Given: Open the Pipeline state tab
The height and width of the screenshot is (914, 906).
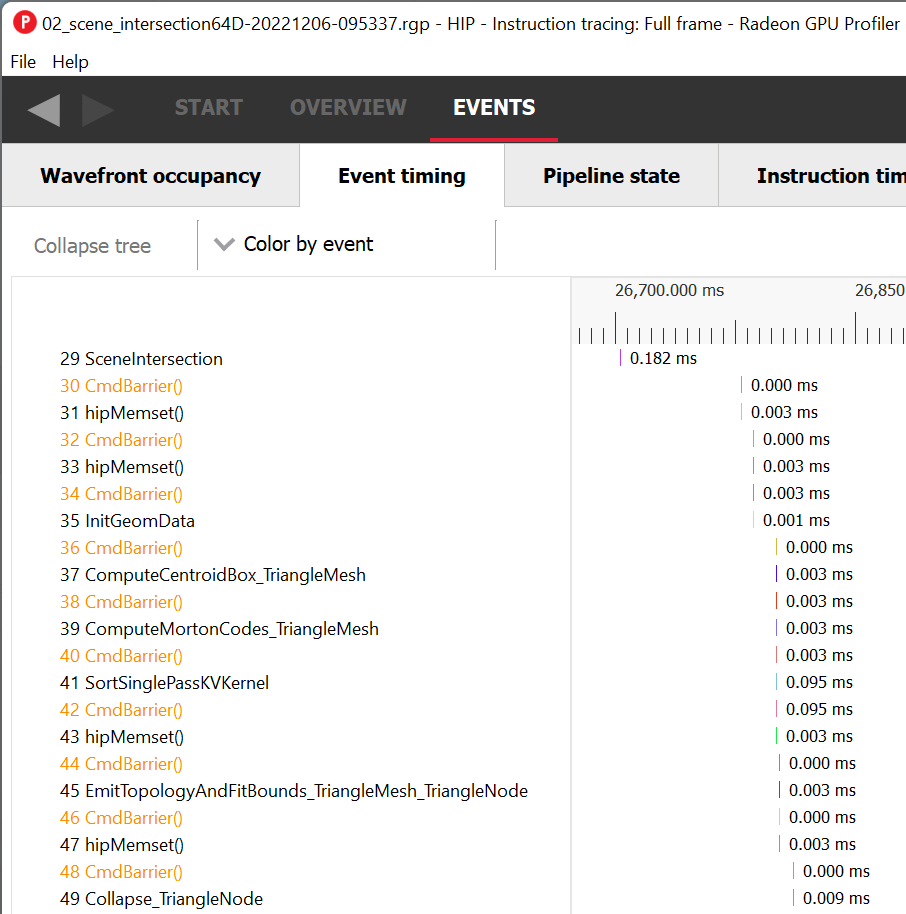Looking at the screenshot, I should pos(611,176).
